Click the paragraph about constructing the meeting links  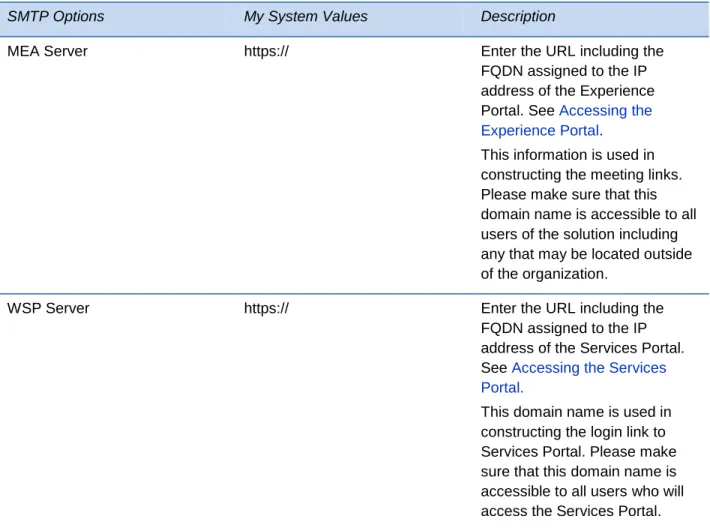588,214
